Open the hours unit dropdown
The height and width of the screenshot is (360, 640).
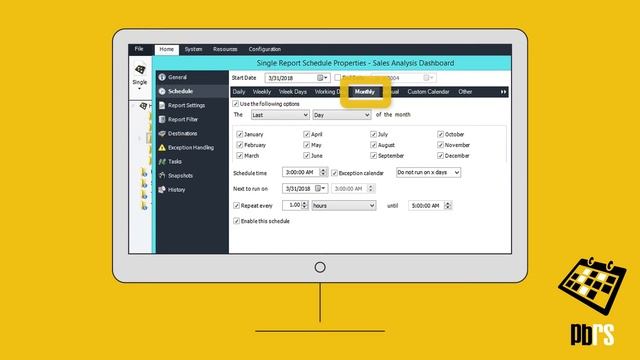click(x=344, y=206)
